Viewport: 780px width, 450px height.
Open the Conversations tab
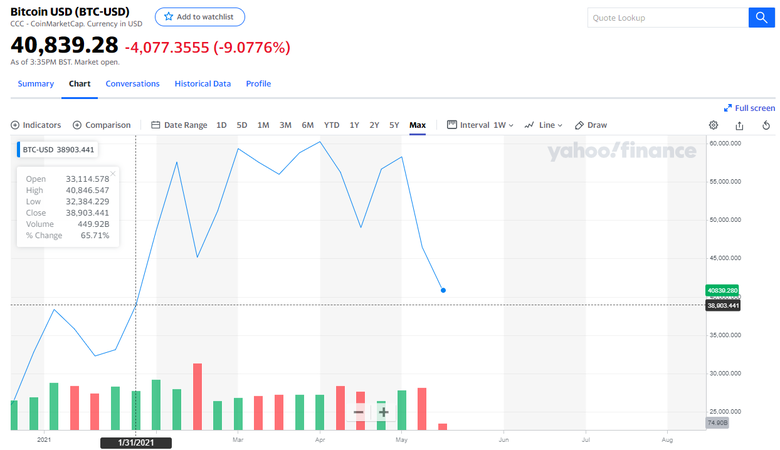132,84
